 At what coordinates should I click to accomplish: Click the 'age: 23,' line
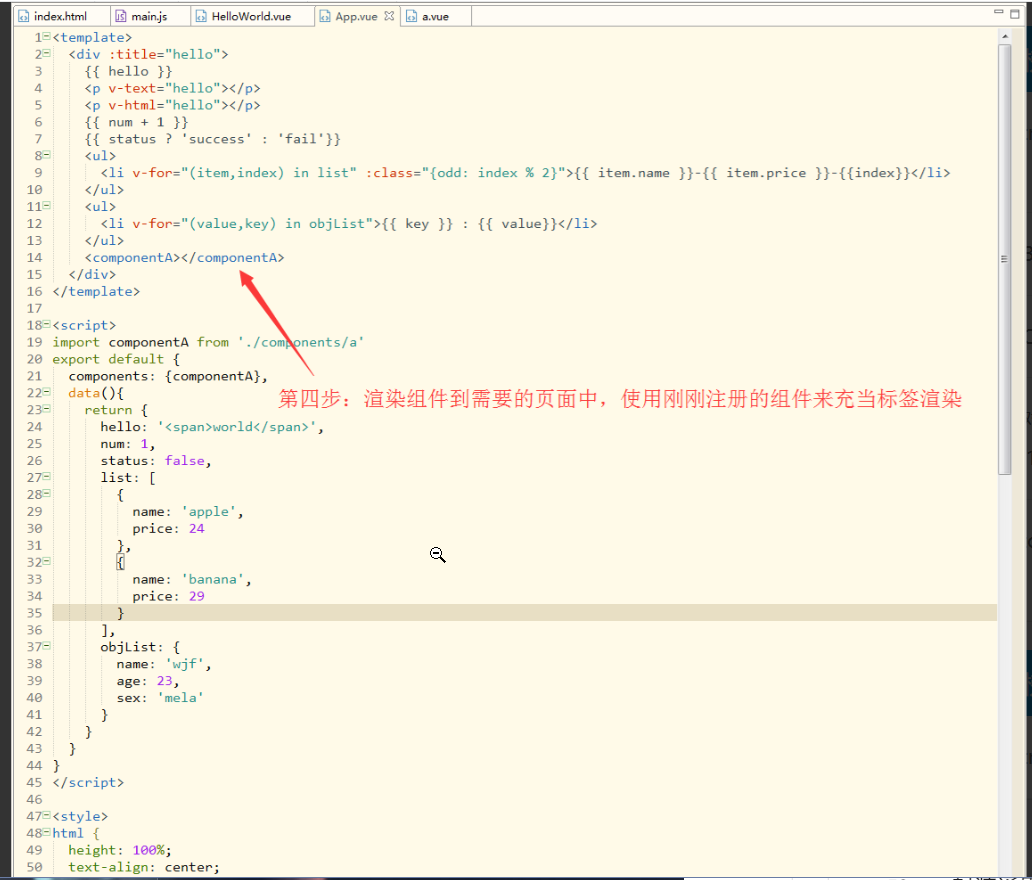(x=148, y=681)
